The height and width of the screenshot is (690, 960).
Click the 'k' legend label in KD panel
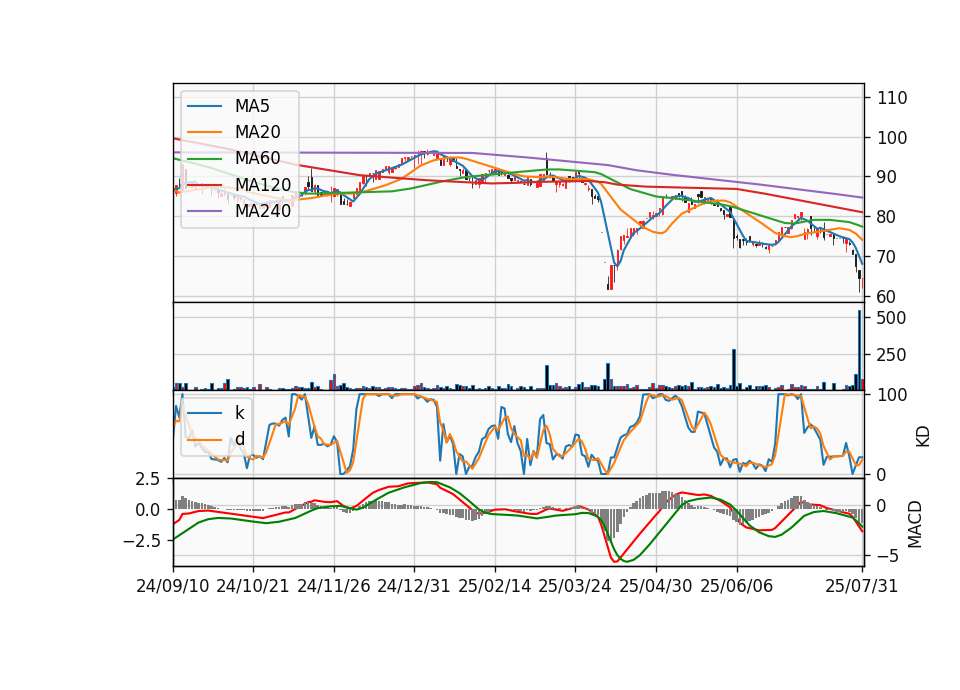click(x=239, y=413)
